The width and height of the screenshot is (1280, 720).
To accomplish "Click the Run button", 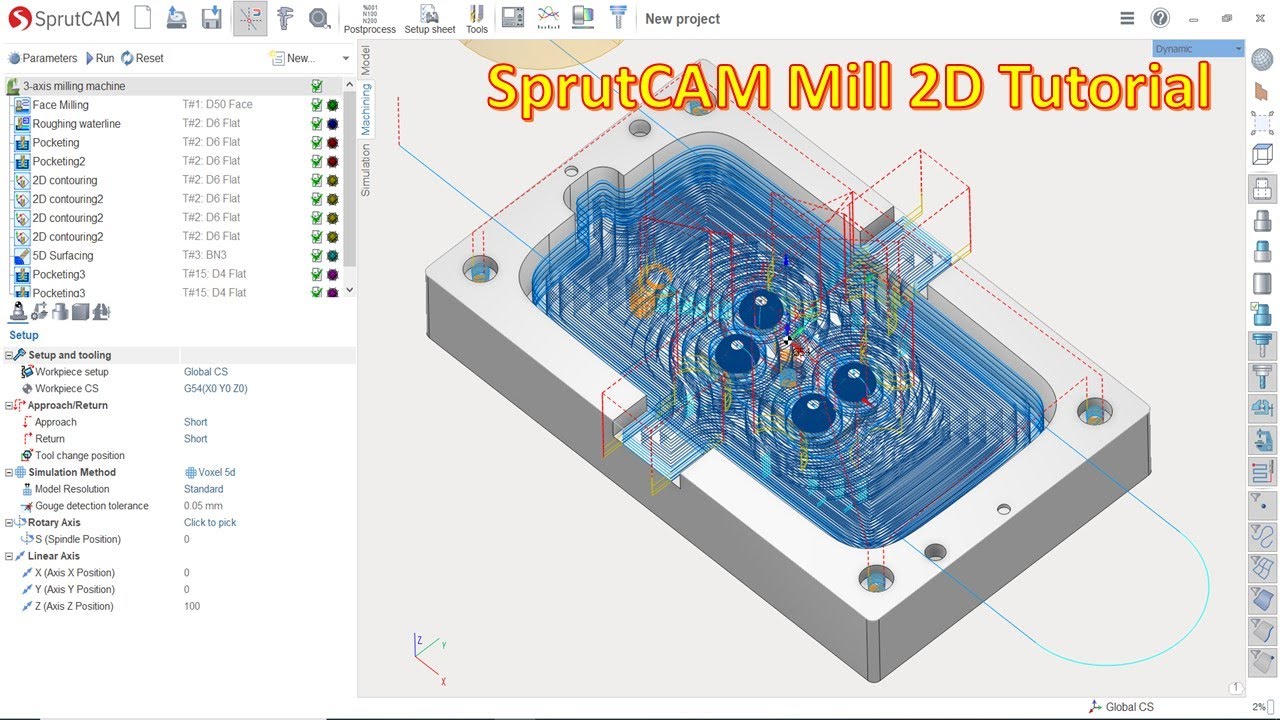I will coord(99,58).
